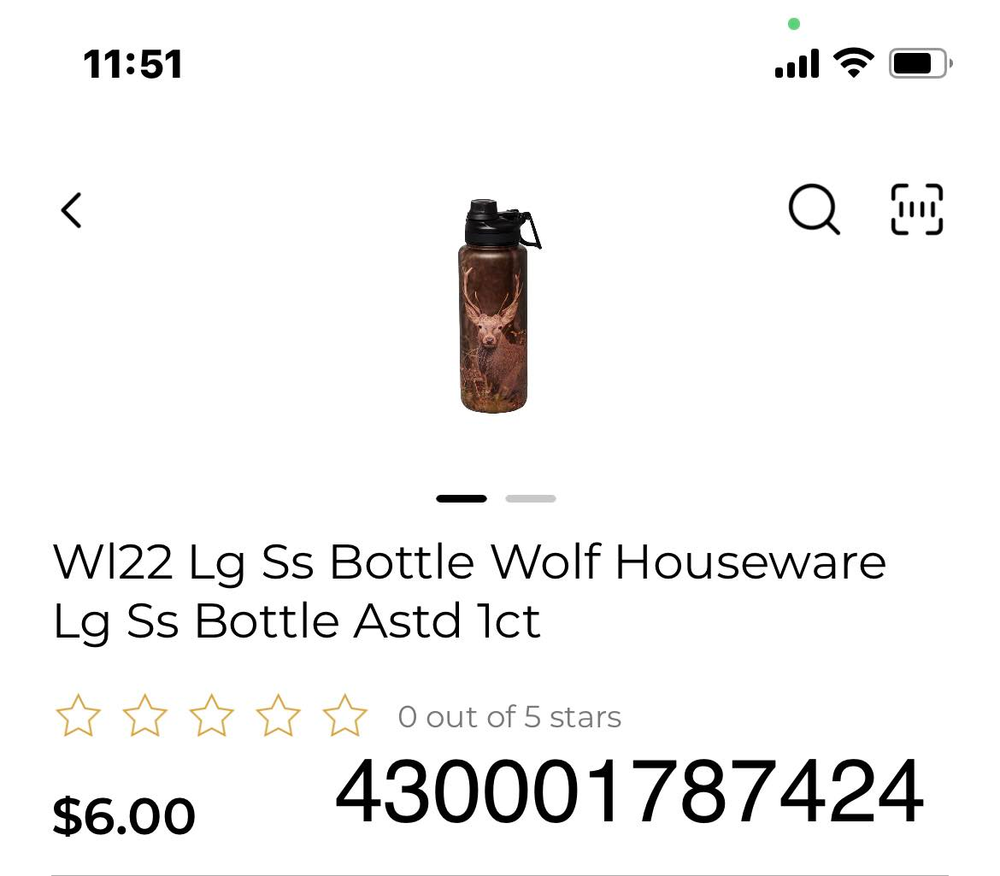Tap the green camera-in-use indicator dot
Image resolution: width=1000 pixels, height=876 pixels.
[794, 24]
